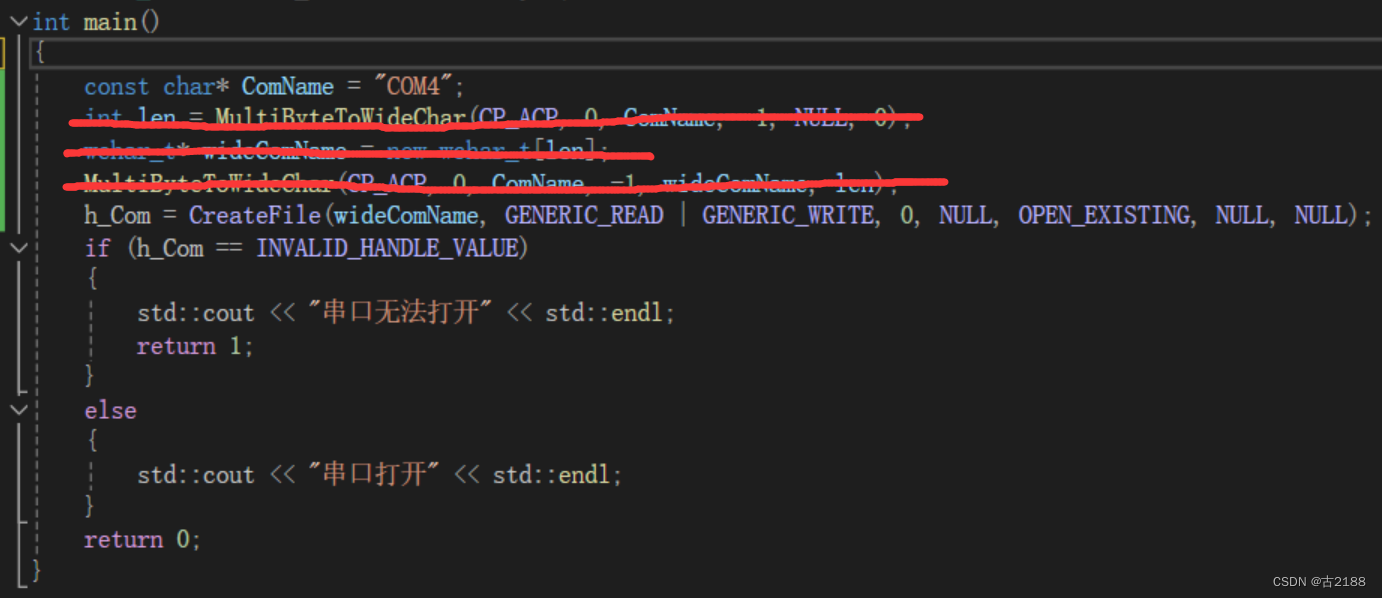Click the CSDN @古2188 watermark link
Screen dimensions: 1382x598
(1320, 580)
